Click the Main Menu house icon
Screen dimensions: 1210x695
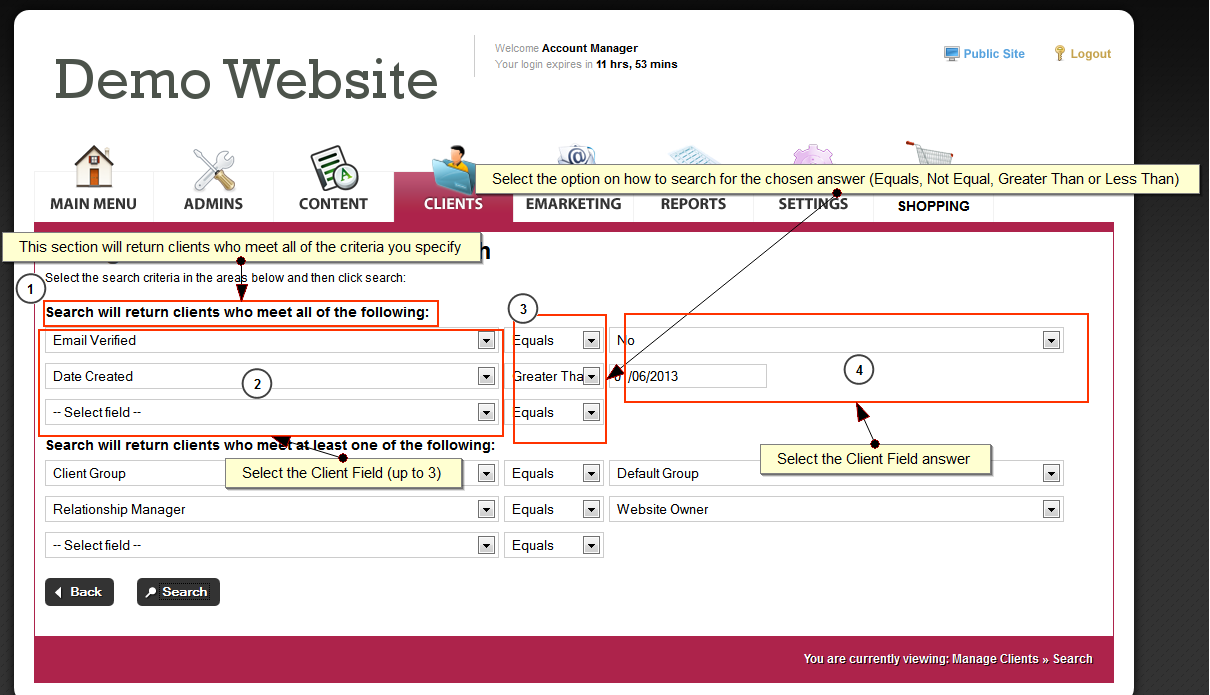93,168
